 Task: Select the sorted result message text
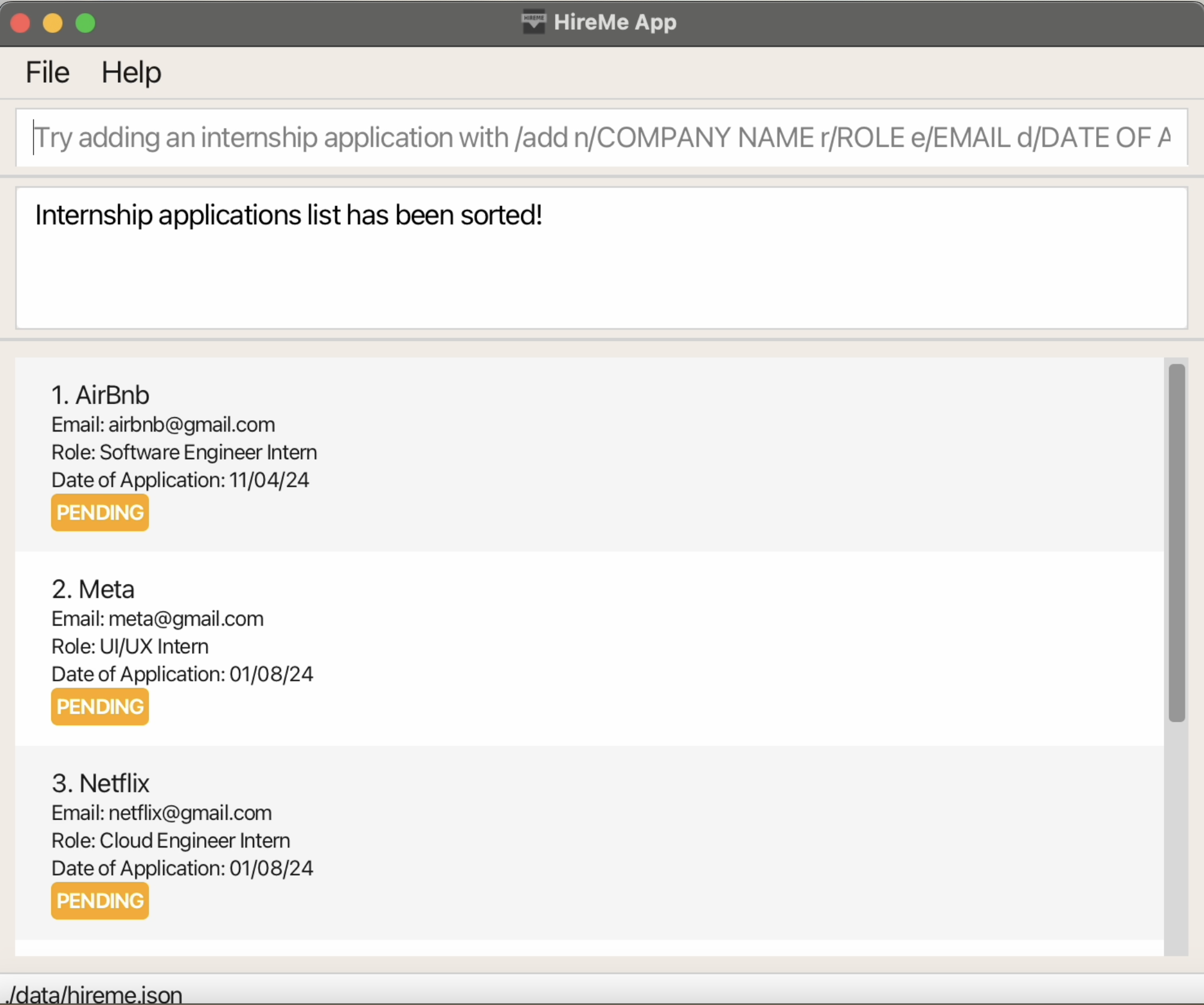point(289,215)
